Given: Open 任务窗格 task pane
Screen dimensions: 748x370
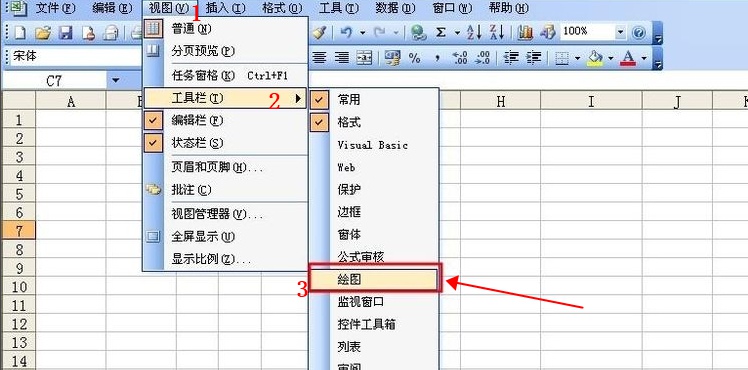Looking at the screenshot, I should pyautogui.click(x=225, y=75).
